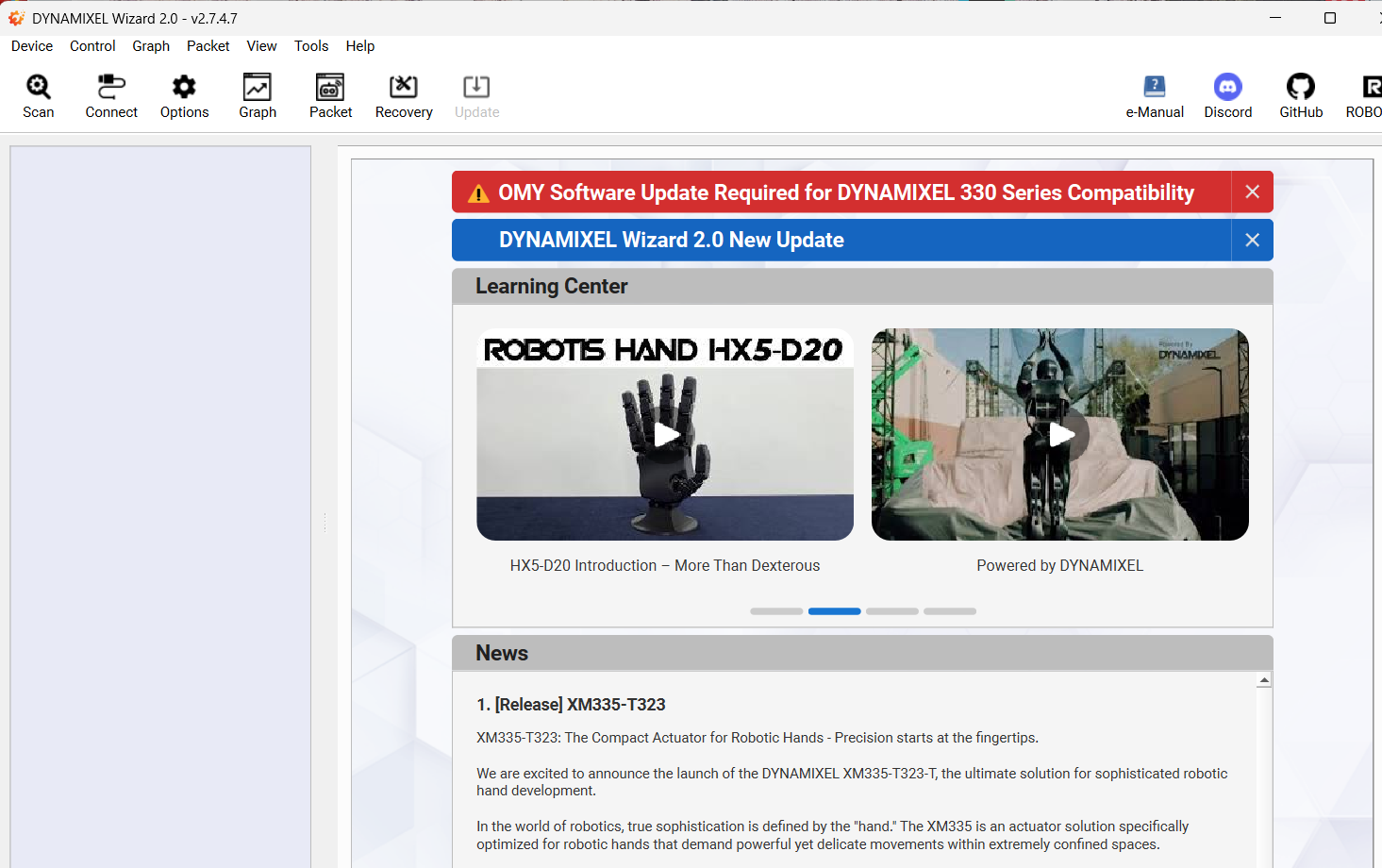Open the Graph menu in menu bar

[x=151, y=46]
